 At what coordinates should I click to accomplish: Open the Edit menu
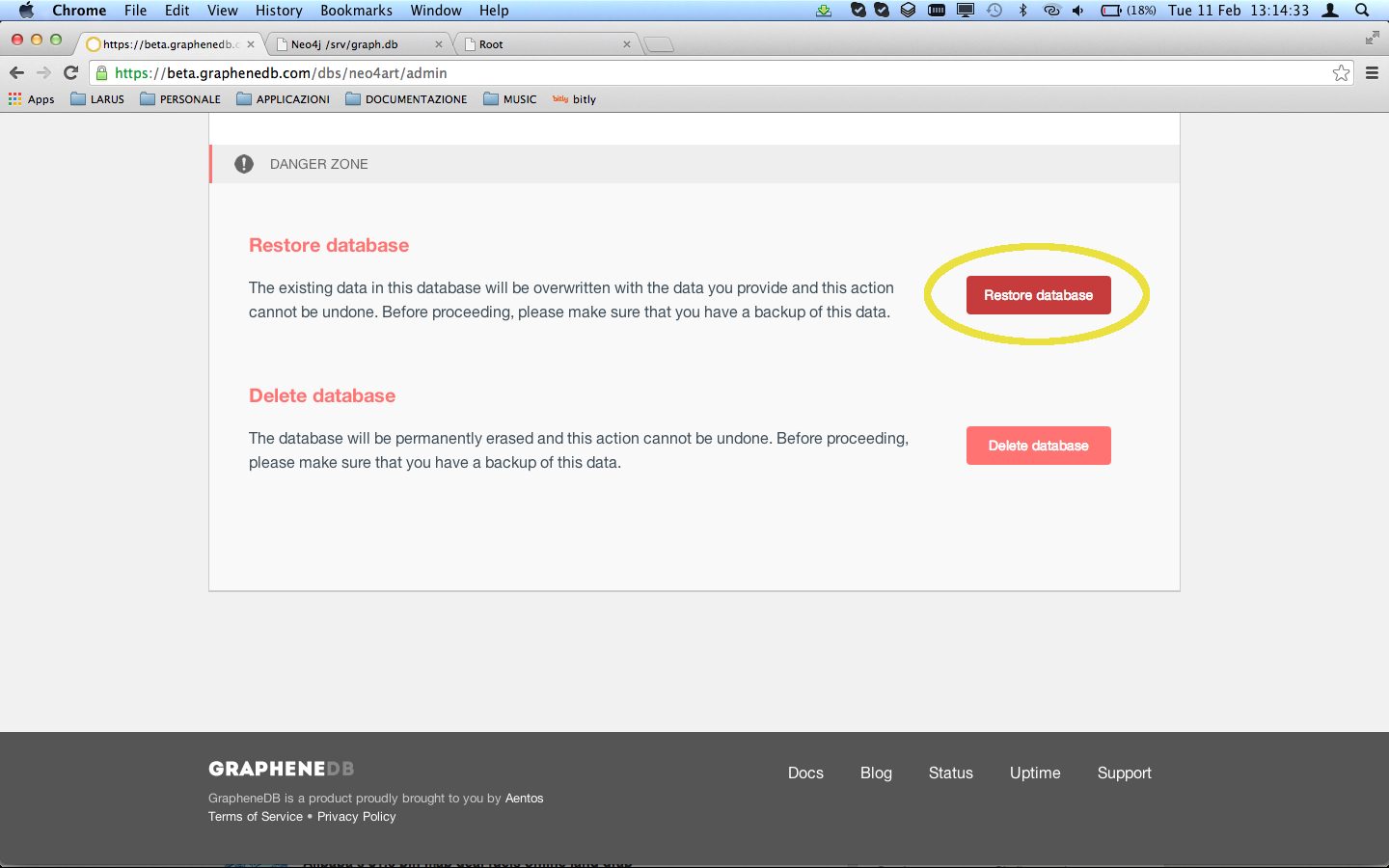tap(177, 11)
